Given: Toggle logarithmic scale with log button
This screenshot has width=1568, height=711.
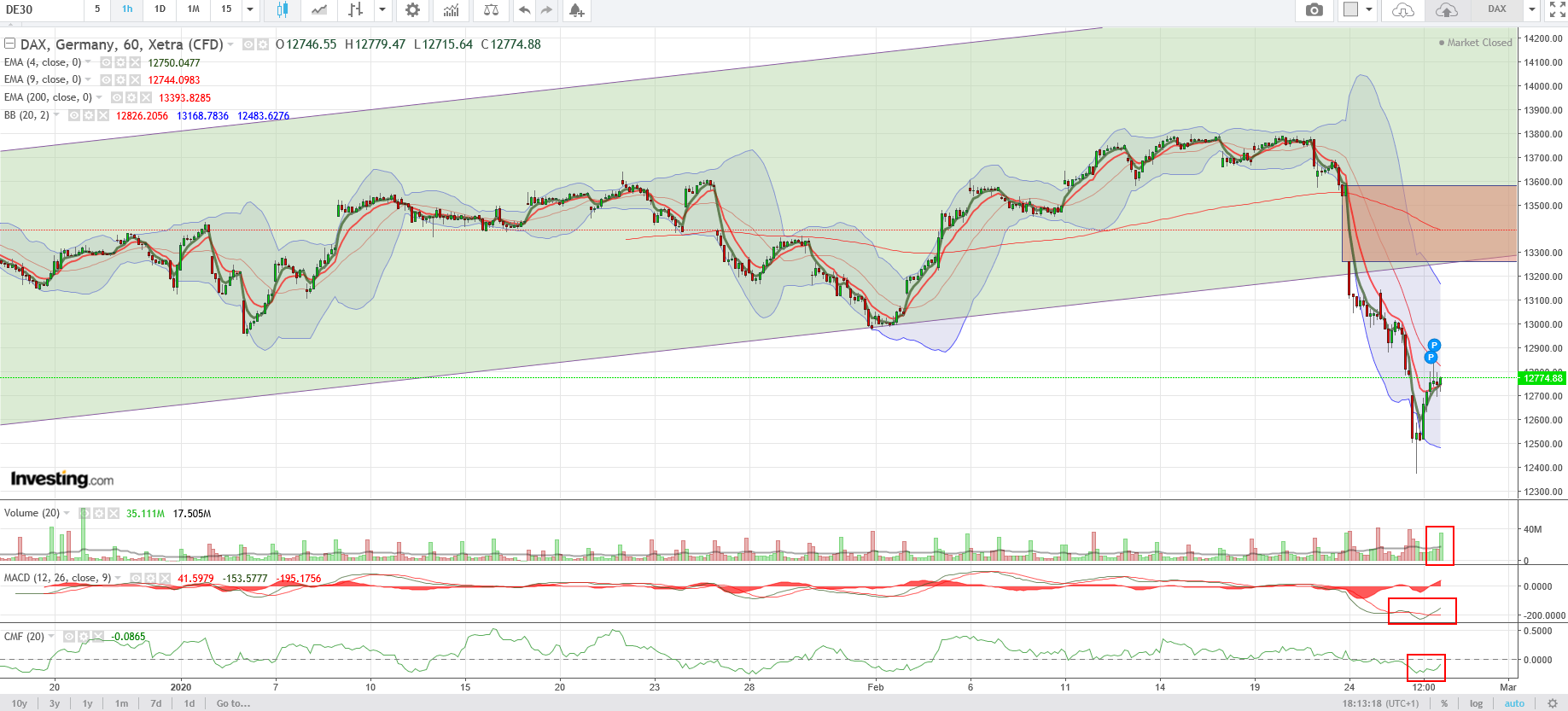Looking at the screenshot, I should point(1476,703).
